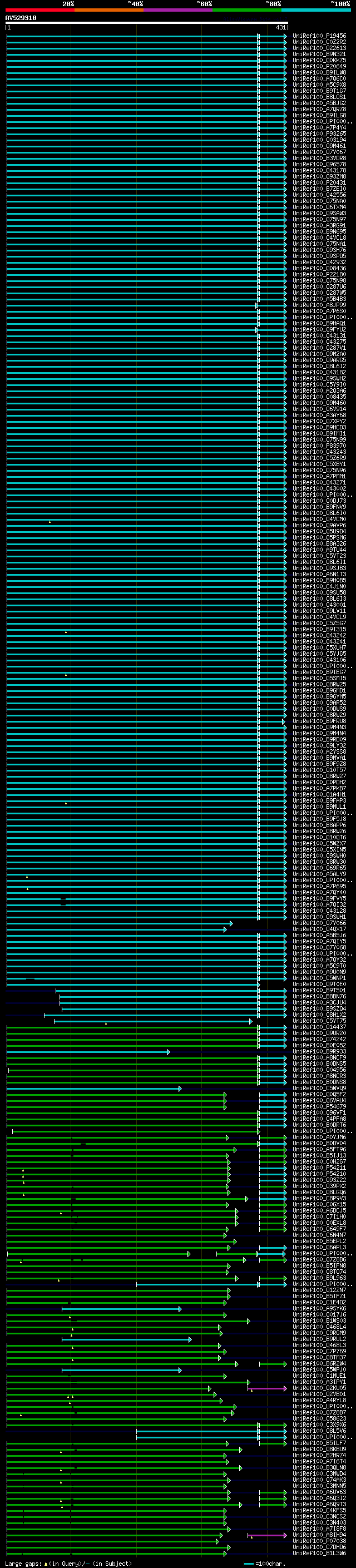Select hit label UniRef100_Q9M461

tap(319, 146)
